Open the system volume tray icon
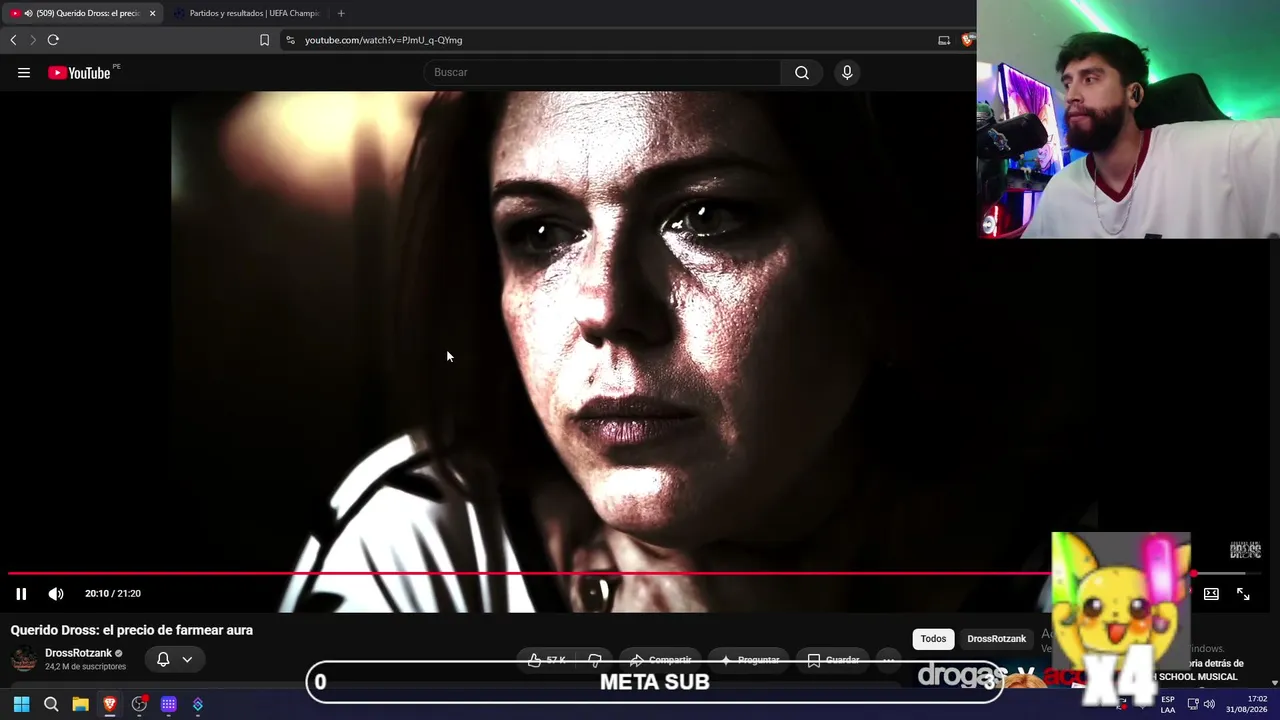1280x720 pixels. pyautogui.click(x=1209, y=704)
